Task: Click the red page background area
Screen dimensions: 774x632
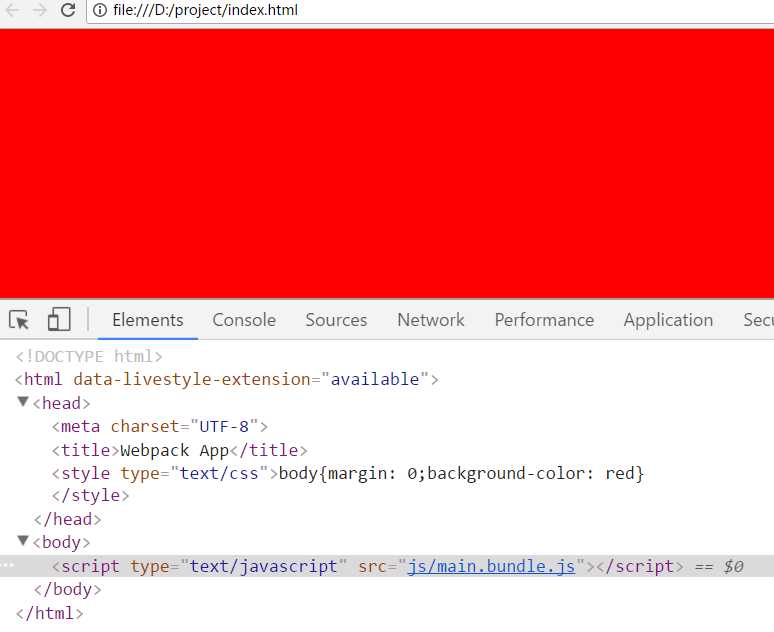Action: 387,163
